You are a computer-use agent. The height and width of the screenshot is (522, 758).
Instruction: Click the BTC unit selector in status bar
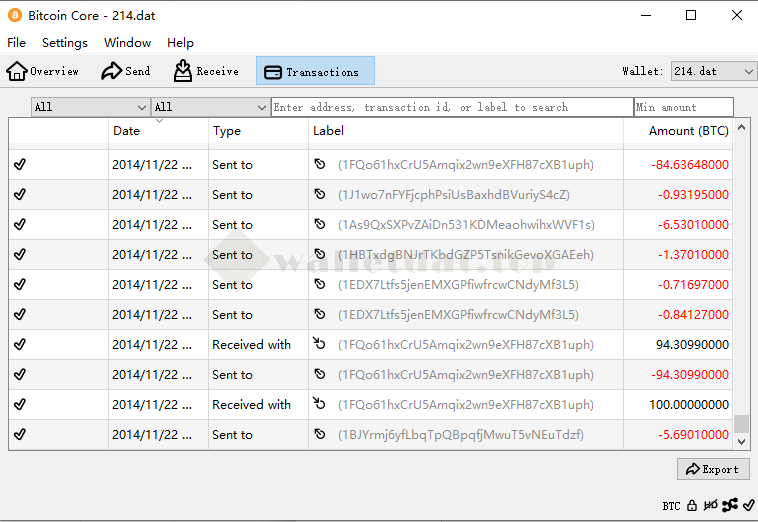tap(671, 506)
